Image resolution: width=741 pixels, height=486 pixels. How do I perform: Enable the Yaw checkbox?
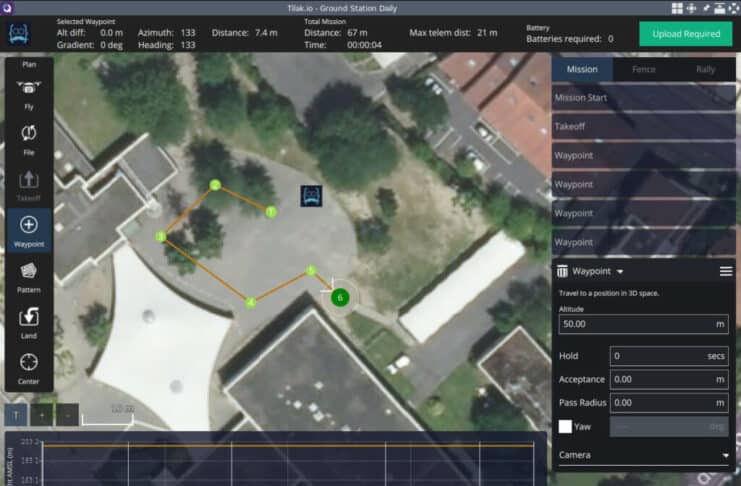565,426
